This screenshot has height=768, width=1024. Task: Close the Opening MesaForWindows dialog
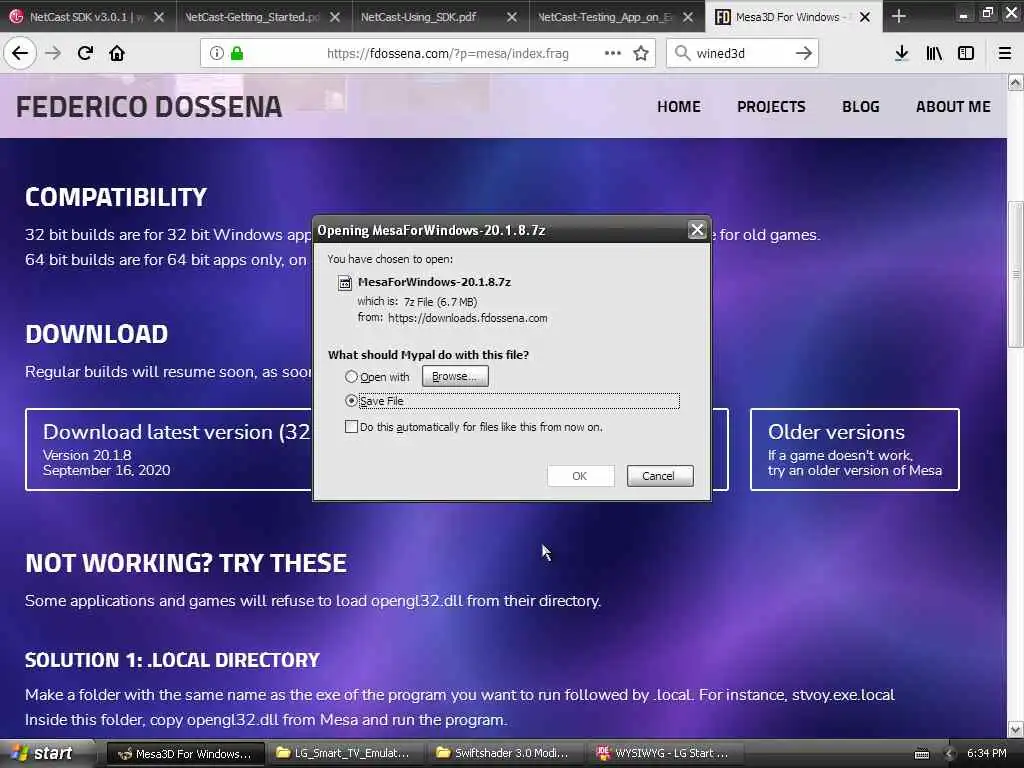(697, 230)
